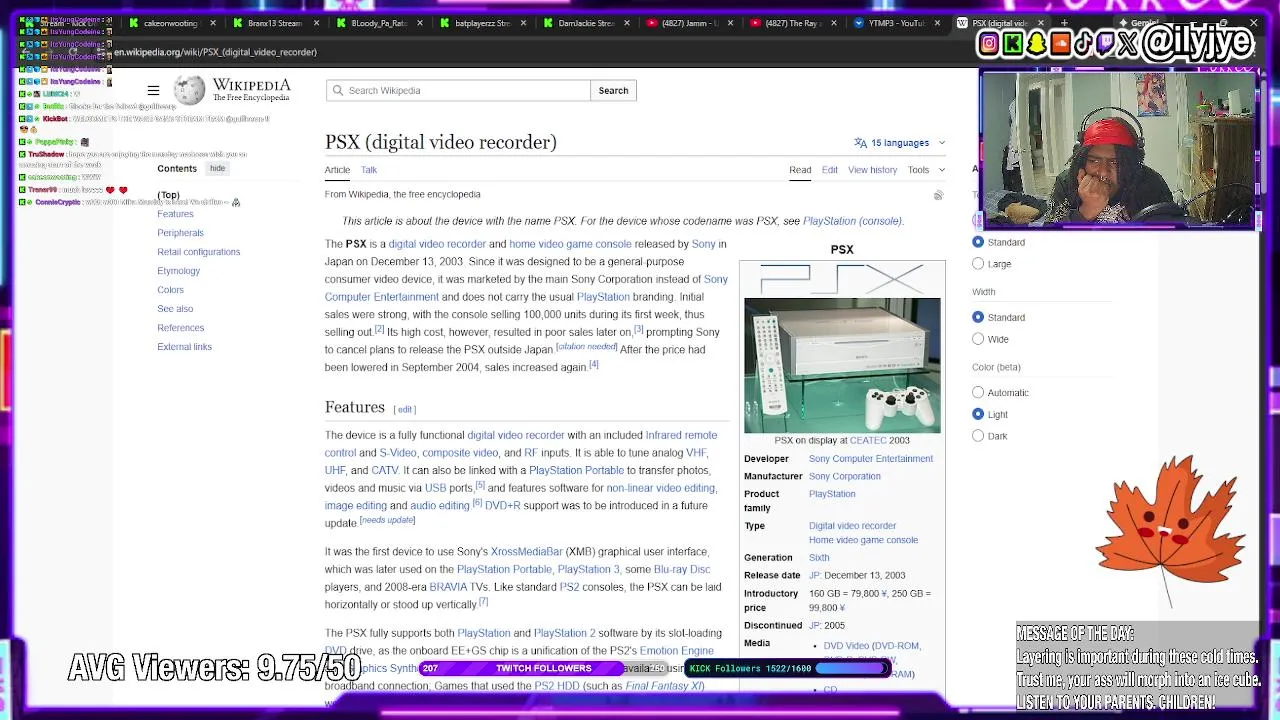Open Sony Computer Entertainment developer link

click(871, 459)
